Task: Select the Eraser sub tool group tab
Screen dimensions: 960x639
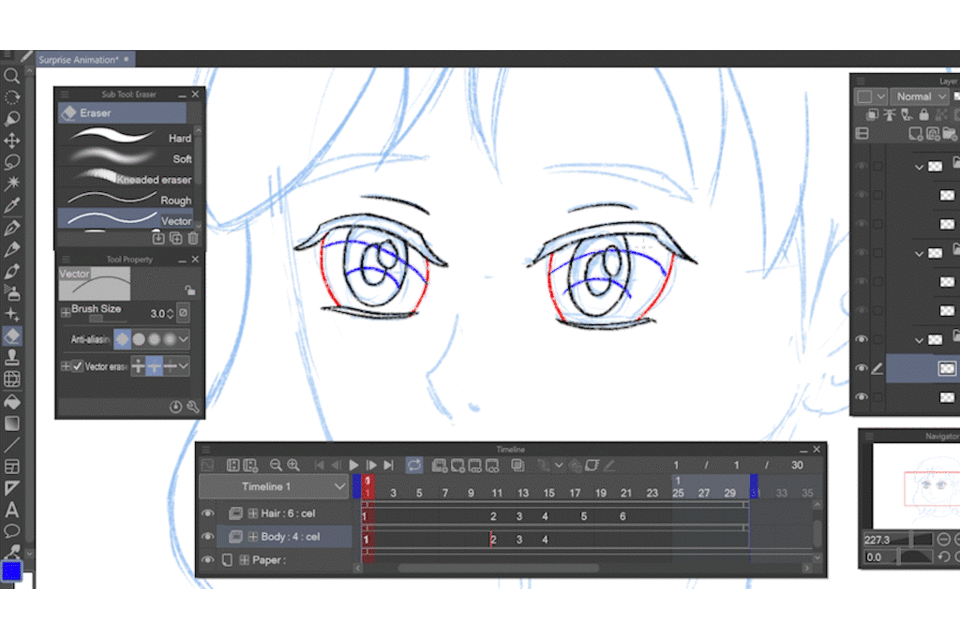Action: click(122, 113)
